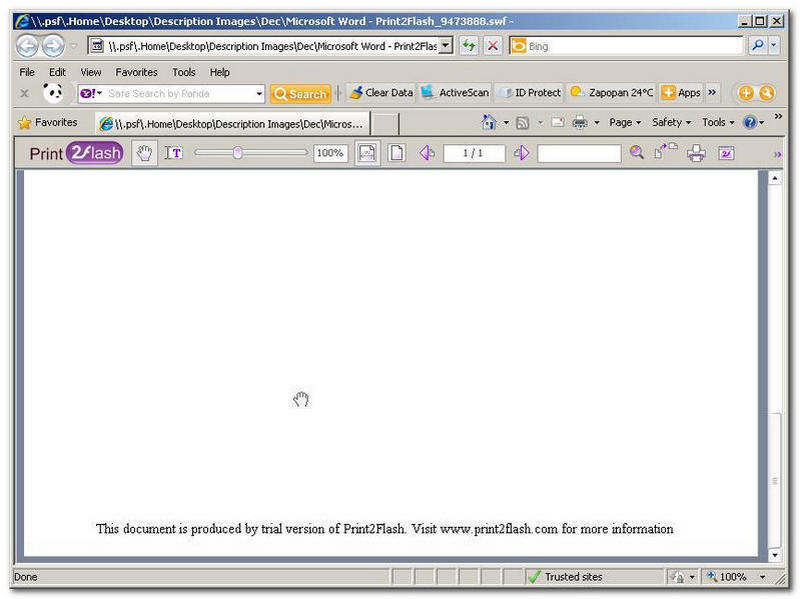Click the Clear Data button

tap(380, 93)
